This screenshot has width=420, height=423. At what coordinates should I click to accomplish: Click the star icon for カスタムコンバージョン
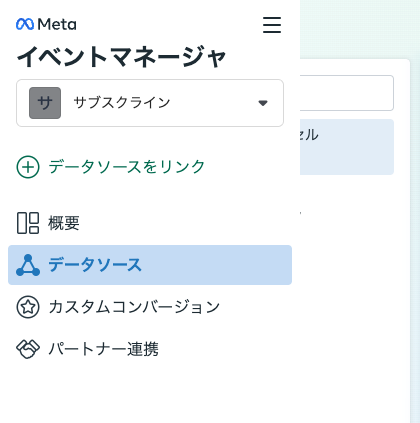(28, 307)
